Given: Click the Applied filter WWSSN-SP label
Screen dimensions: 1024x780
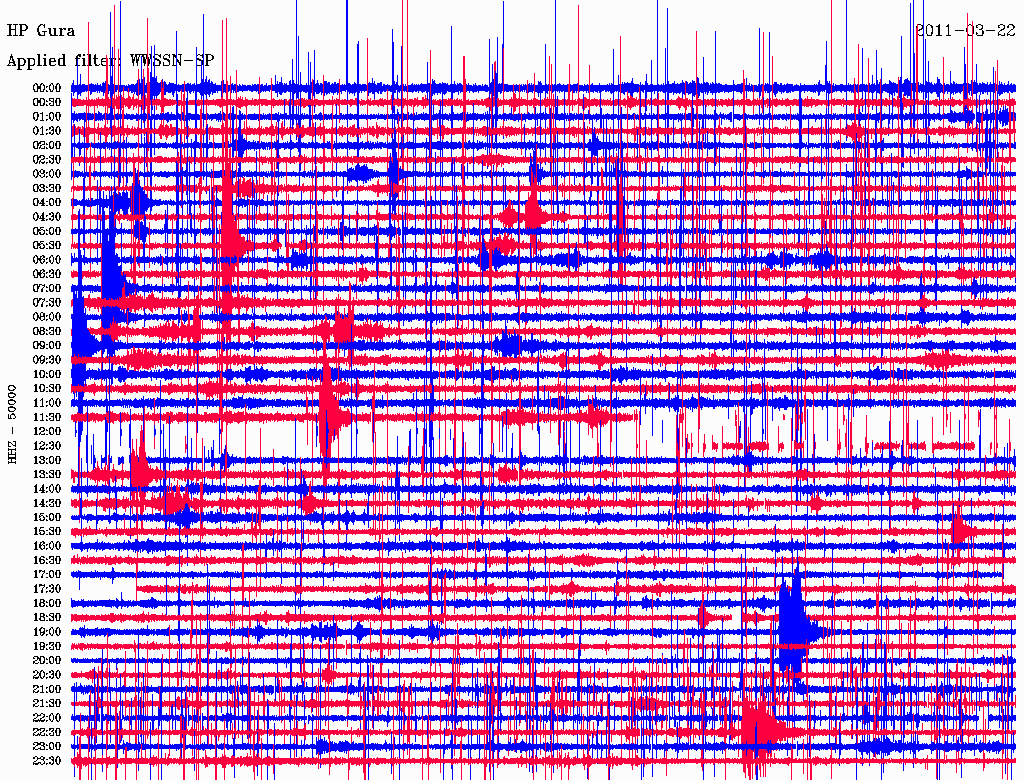Looking at the screenshot, I should [110, 60].
